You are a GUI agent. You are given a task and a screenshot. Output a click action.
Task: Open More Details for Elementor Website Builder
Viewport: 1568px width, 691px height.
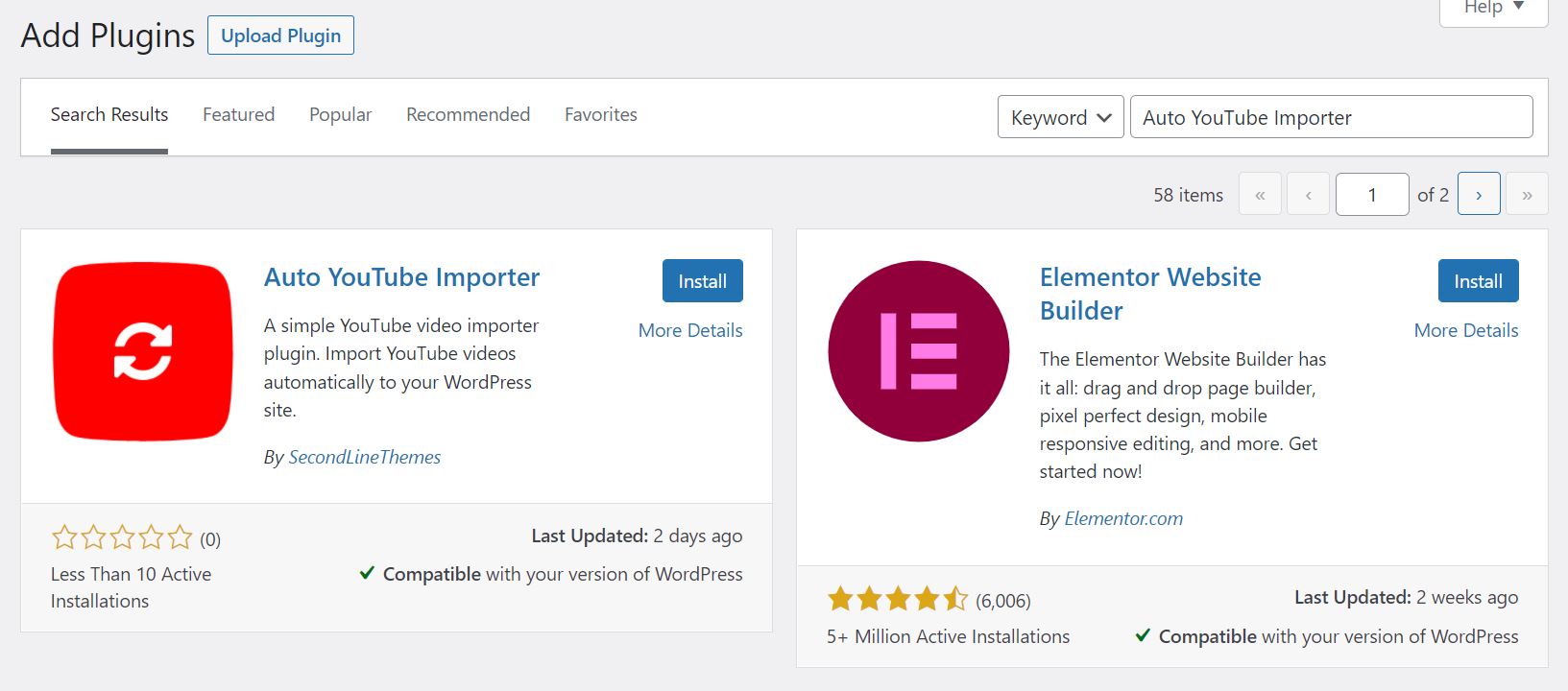(1466, 330)
